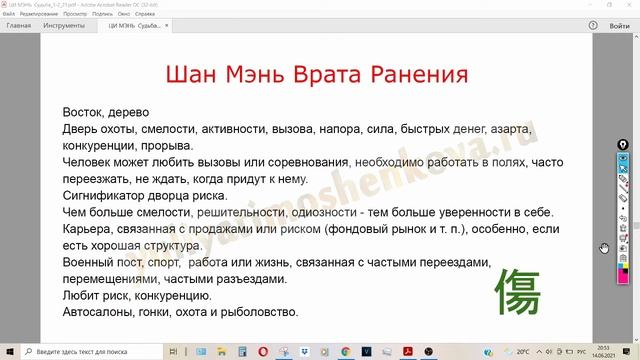Click the clear screen bin icon in annotation toolbar
Screen dimensions: 640x360
(623, 228)
